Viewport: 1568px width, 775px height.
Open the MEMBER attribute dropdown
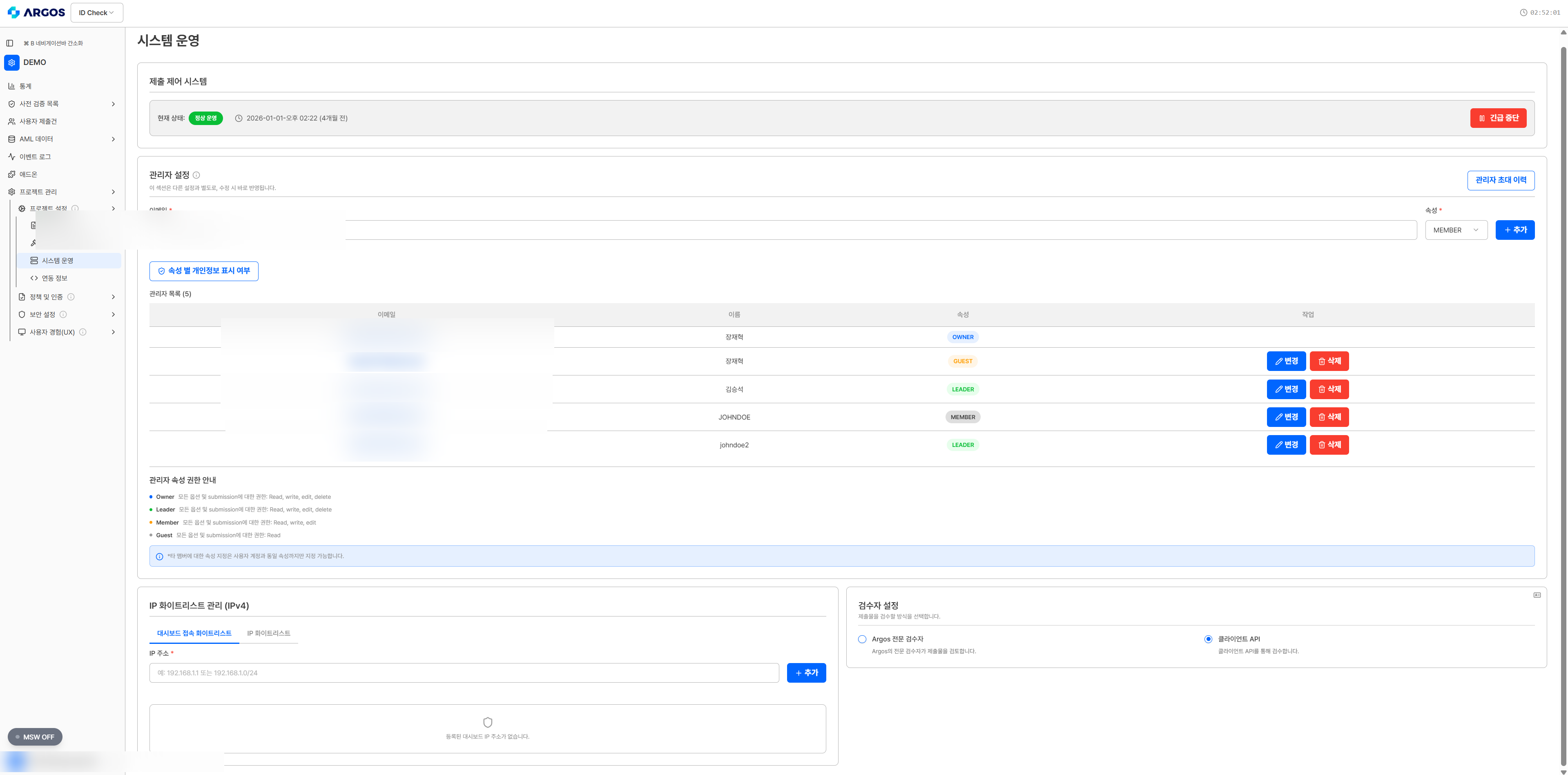(1456, 230)
